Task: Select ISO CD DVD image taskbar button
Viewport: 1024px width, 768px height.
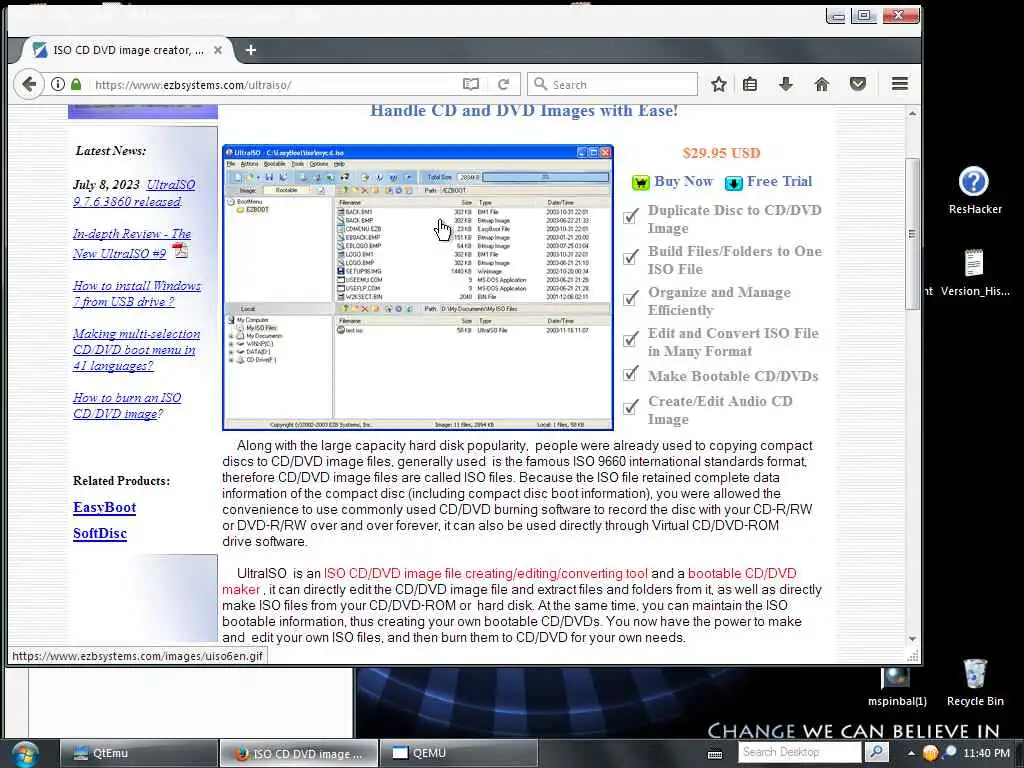Action: [299, 753]
